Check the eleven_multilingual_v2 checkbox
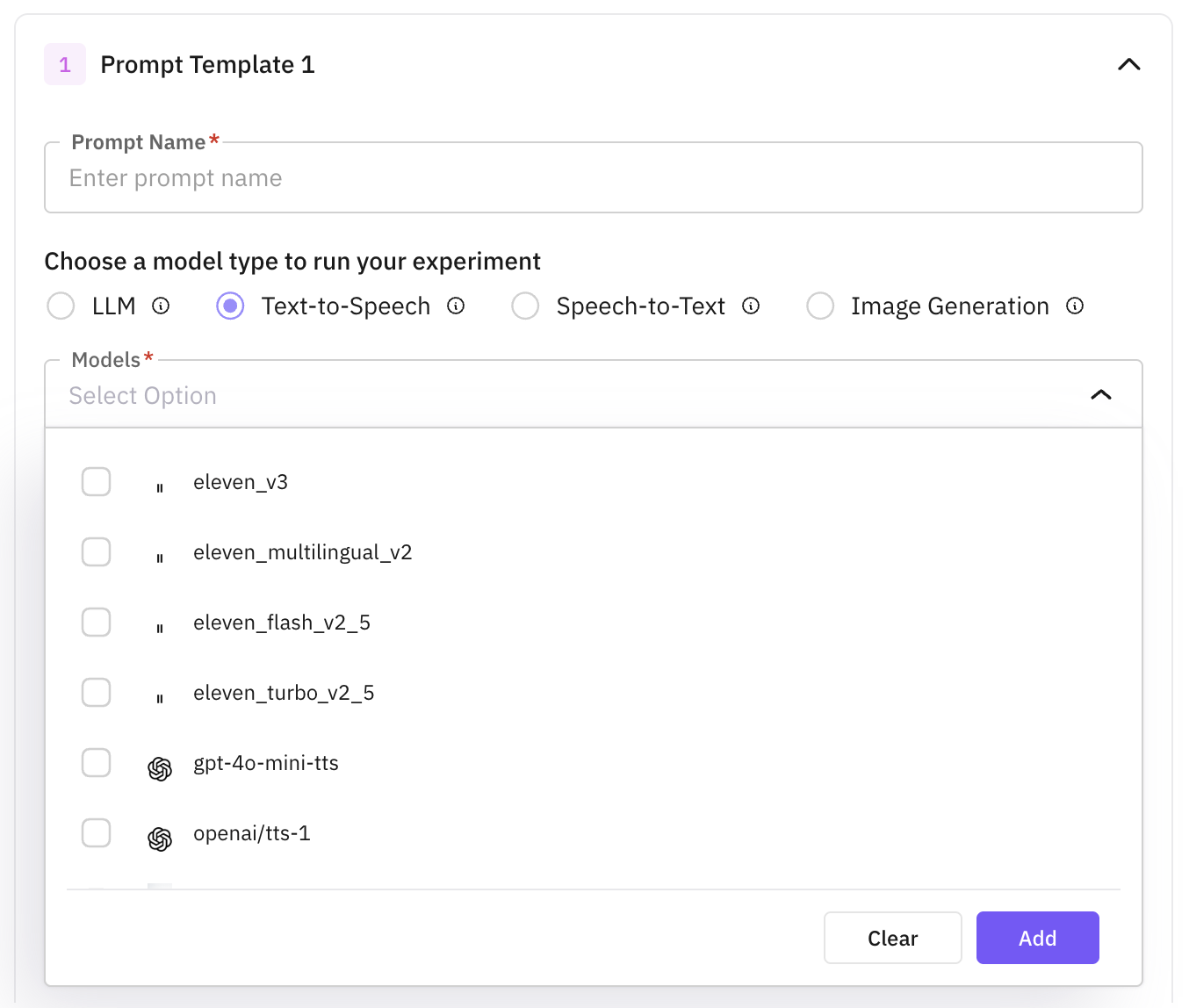This screenshot has width=1189, height=1008. (x=97, y=552)
